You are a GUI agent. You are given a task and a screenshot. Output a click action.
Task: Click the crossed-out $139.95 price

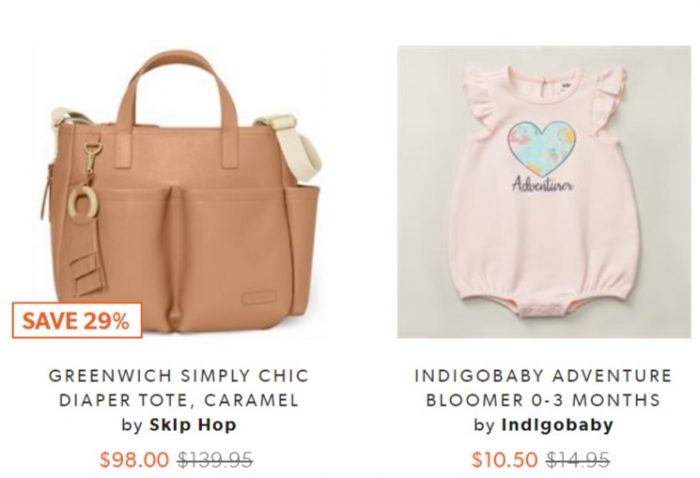215,459
